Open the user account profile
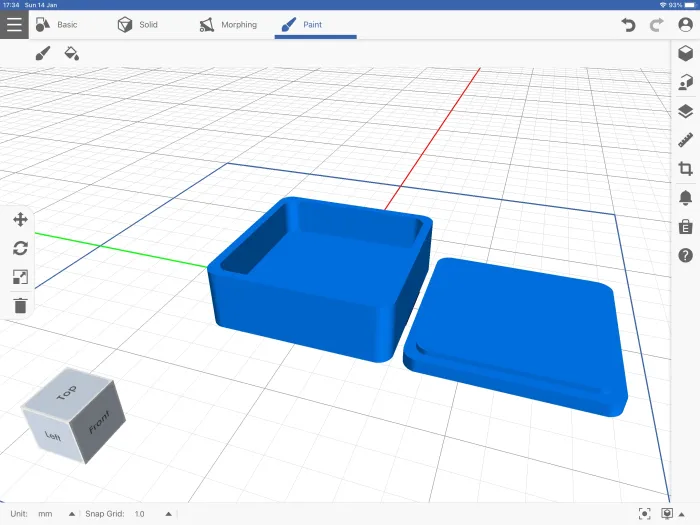The height and width of the screenshot is (525, 700). [685, 25]
